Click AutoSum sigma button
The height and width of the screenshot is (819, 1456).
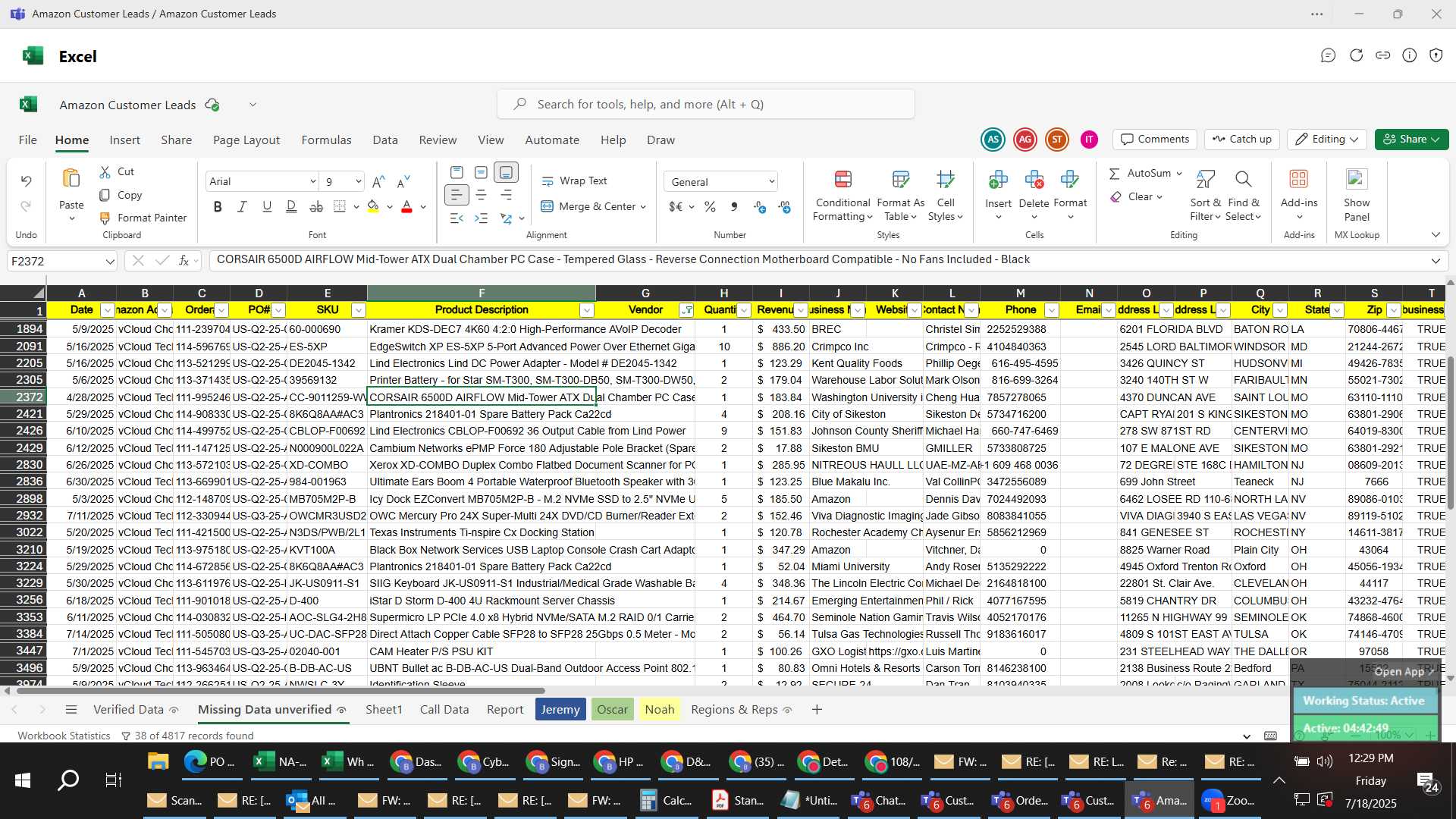click(x=1140, y=173)
